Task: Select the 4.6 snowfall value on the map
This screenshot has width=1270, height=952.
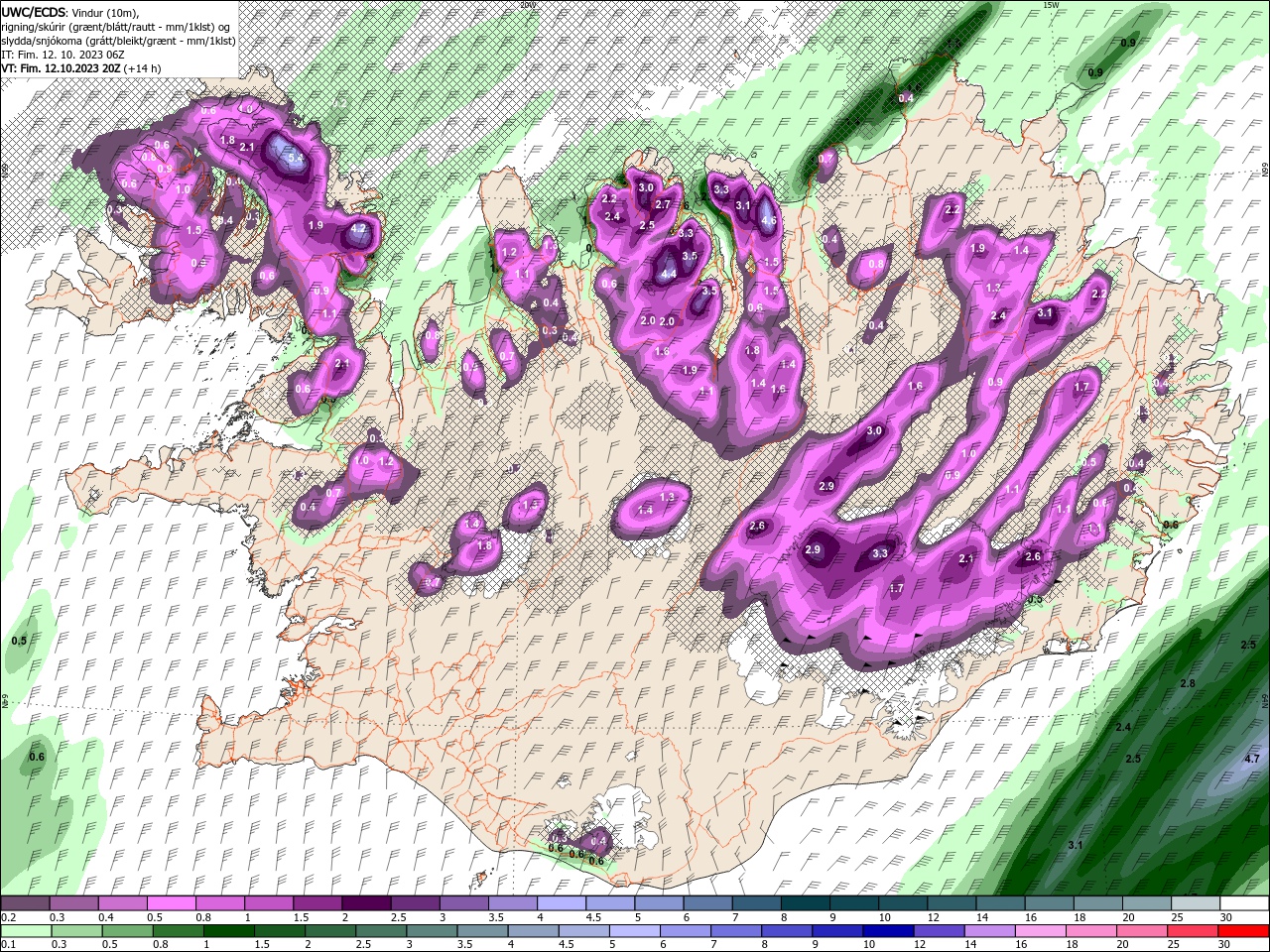Action: click(768, 221)
